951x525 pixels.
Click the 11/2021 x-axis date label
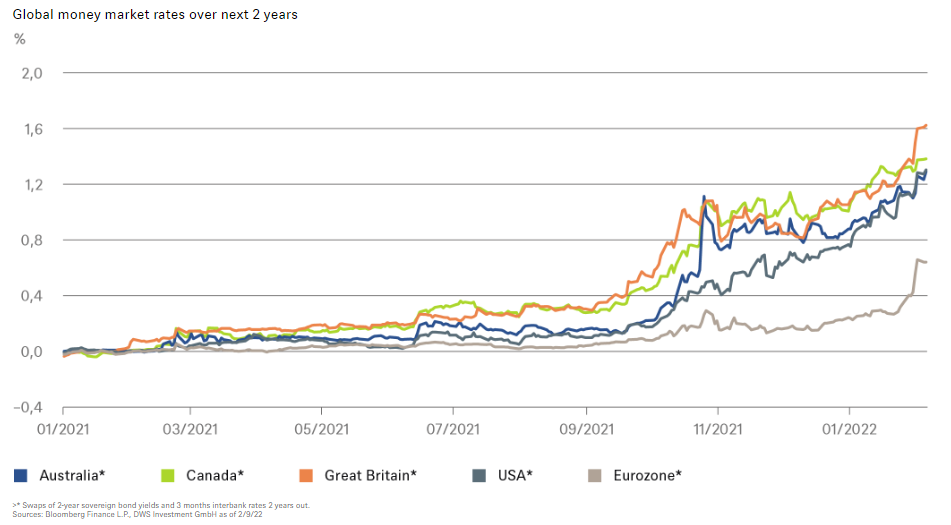click(717, 428)
